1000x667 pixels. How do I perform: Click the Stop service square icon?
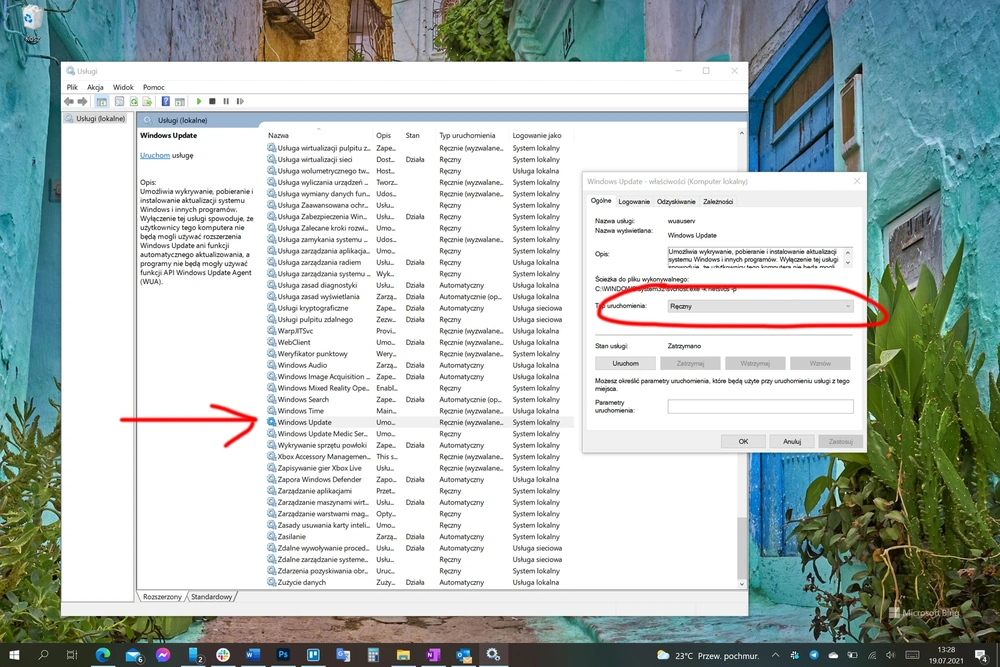pos(212,101)
